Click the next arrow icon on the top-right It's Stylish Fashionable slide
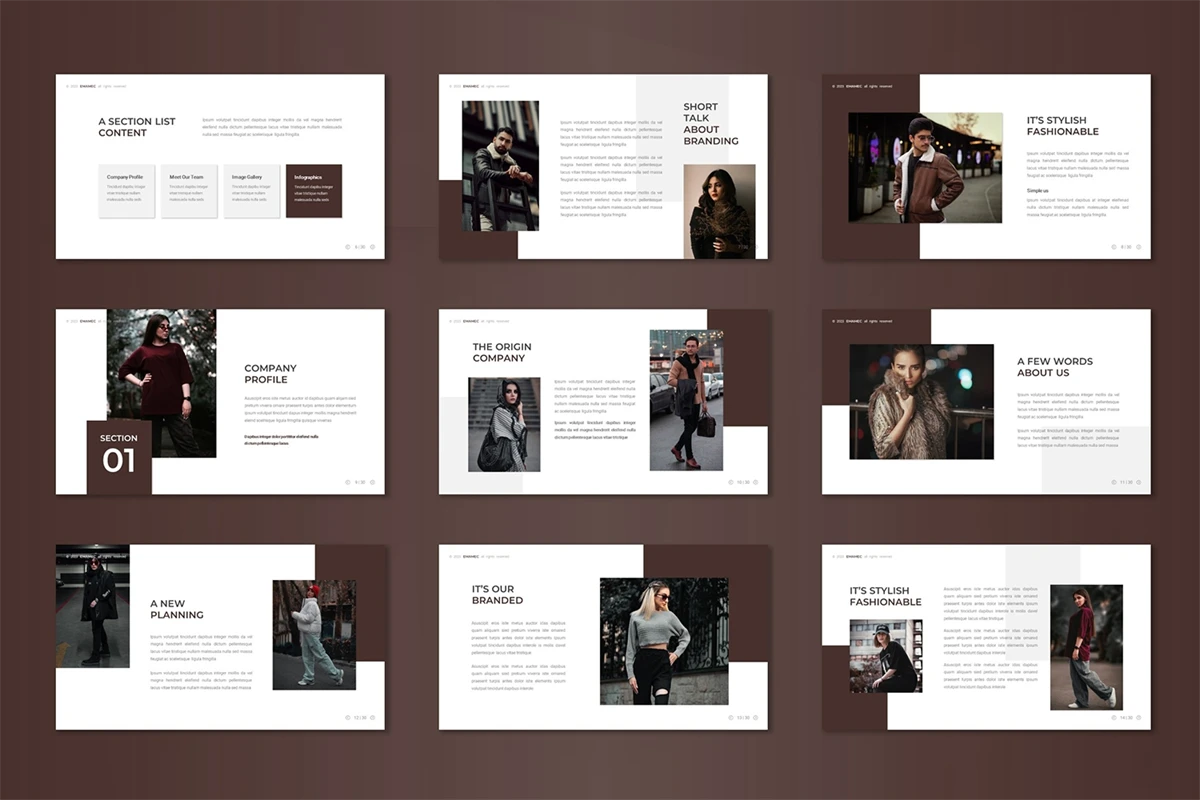This screenshot has width=1200, height=800. click(1139, 246)
